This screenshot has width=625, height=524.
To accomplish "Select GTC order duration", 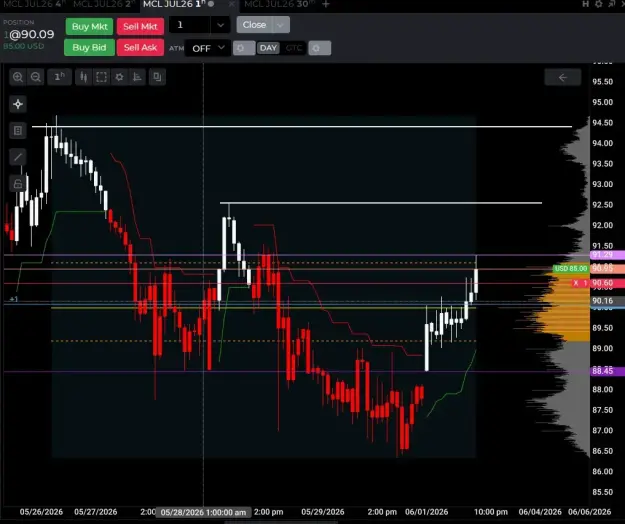I will (294, 48).
